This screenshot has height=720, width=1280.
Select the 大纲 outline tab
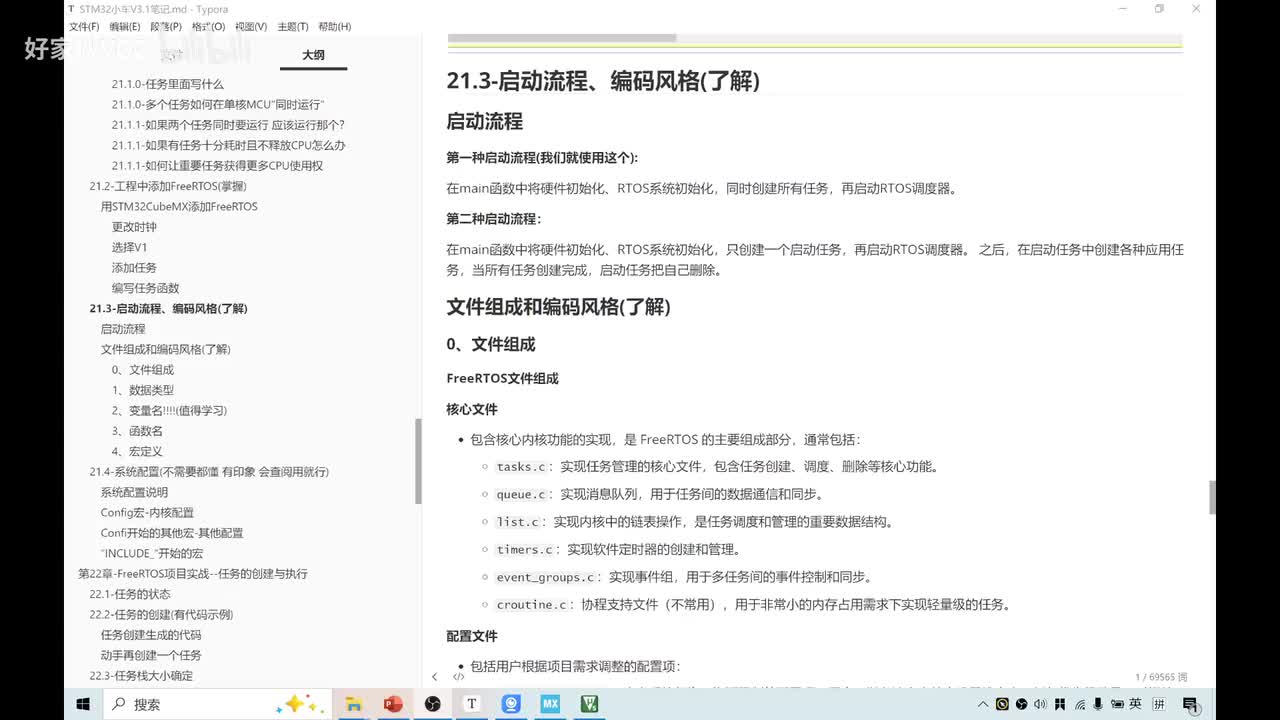point(313,55)
